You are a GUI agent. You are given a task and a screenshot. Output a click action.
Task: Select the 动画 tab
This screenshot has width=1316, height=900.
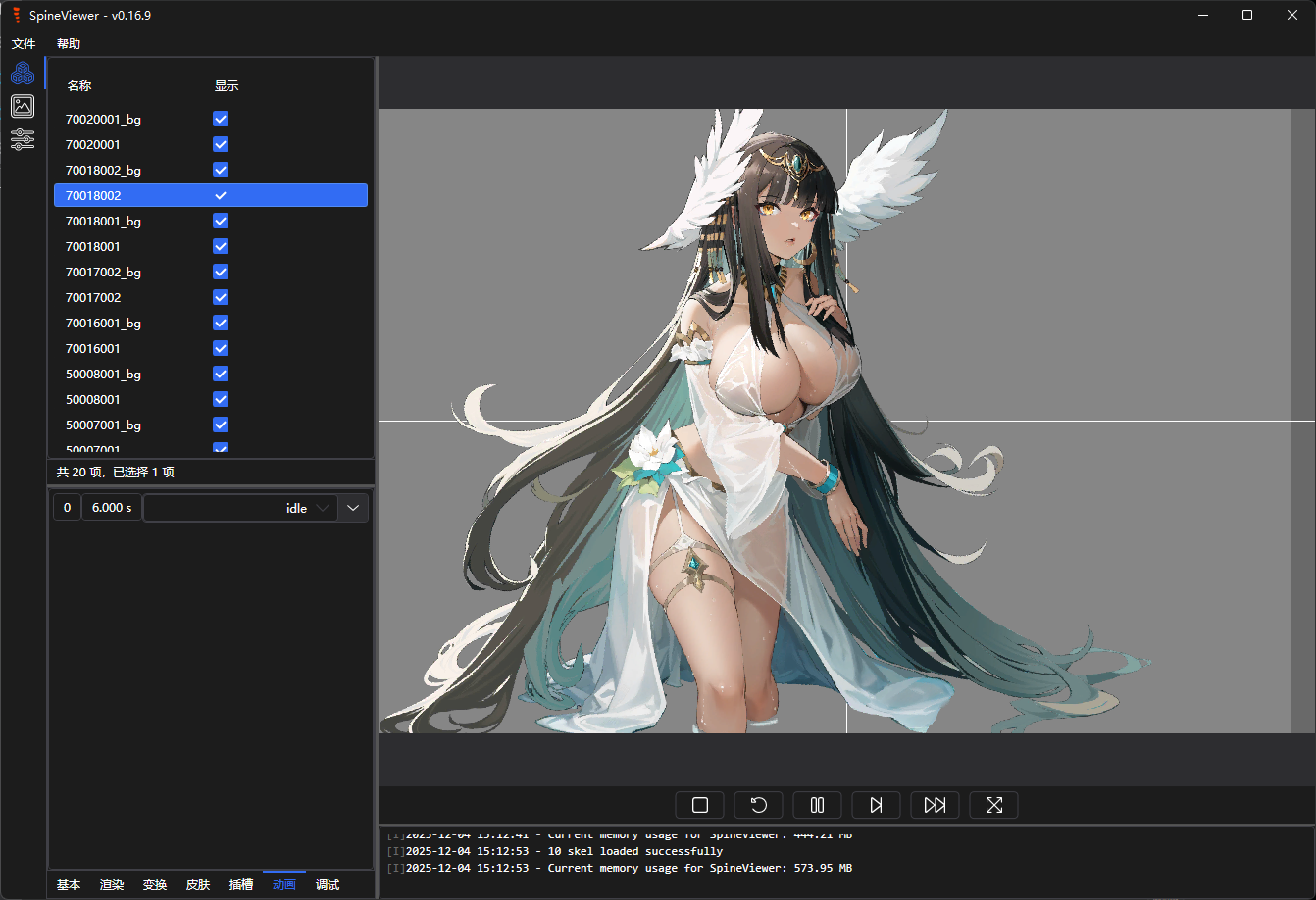pyautogui.click(x=284, y=884)
